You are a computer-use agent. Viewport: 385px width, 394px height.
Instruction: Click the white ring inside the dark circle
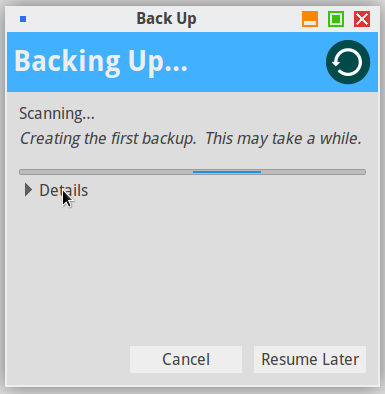click(348, 62)
